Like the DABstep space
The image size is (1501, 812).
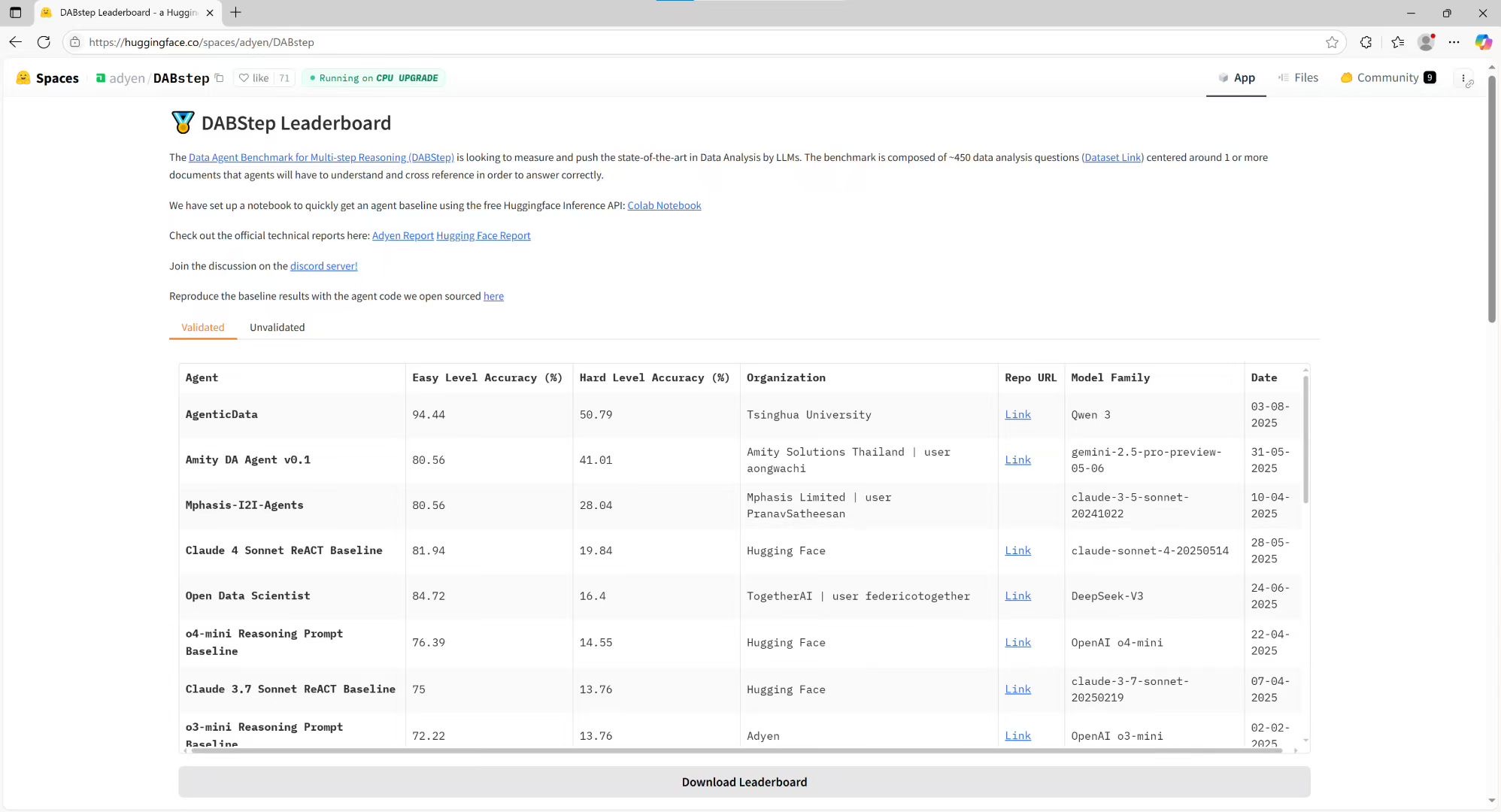point(253,78)
